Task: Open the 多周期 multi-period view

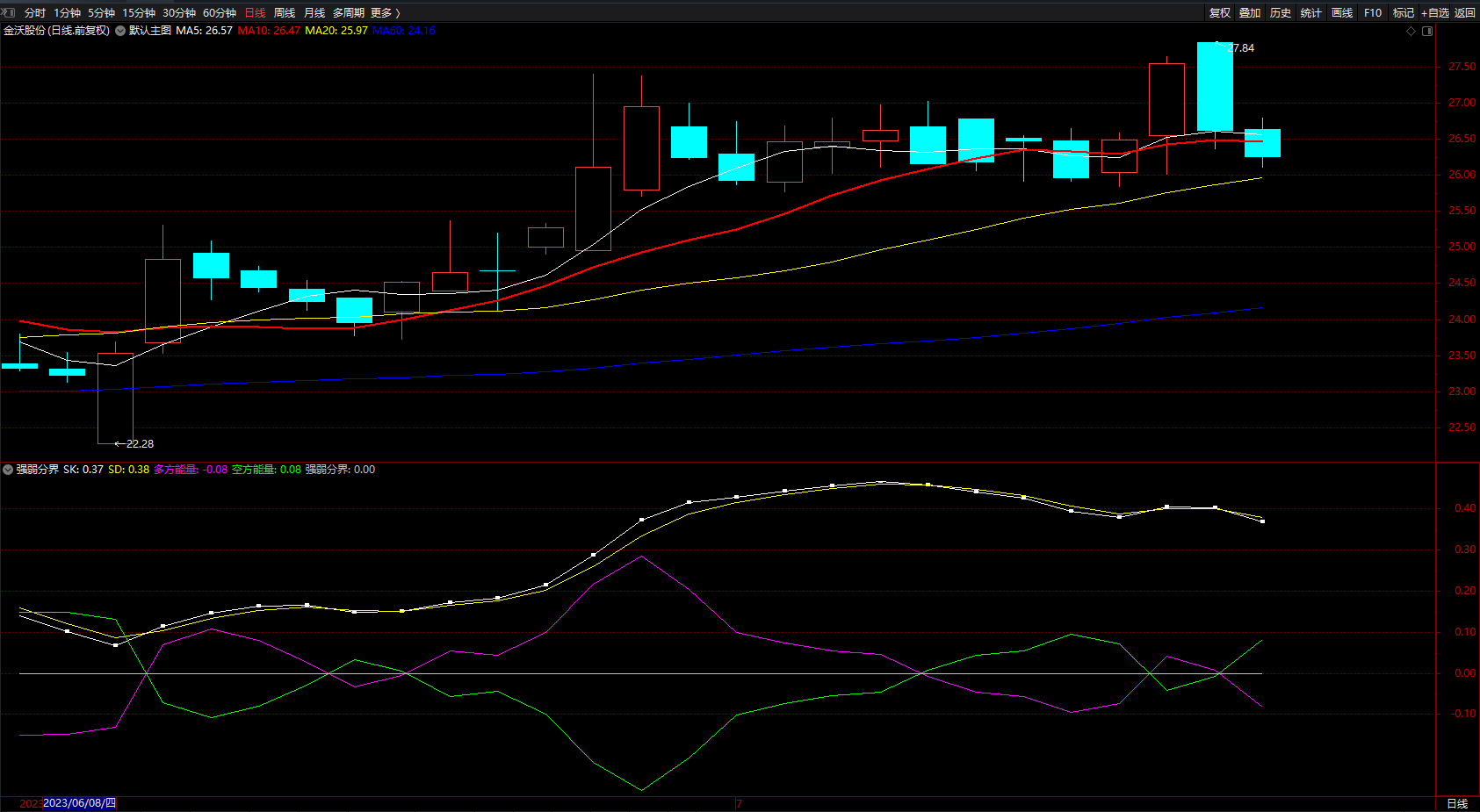Action: click(348, 12)
